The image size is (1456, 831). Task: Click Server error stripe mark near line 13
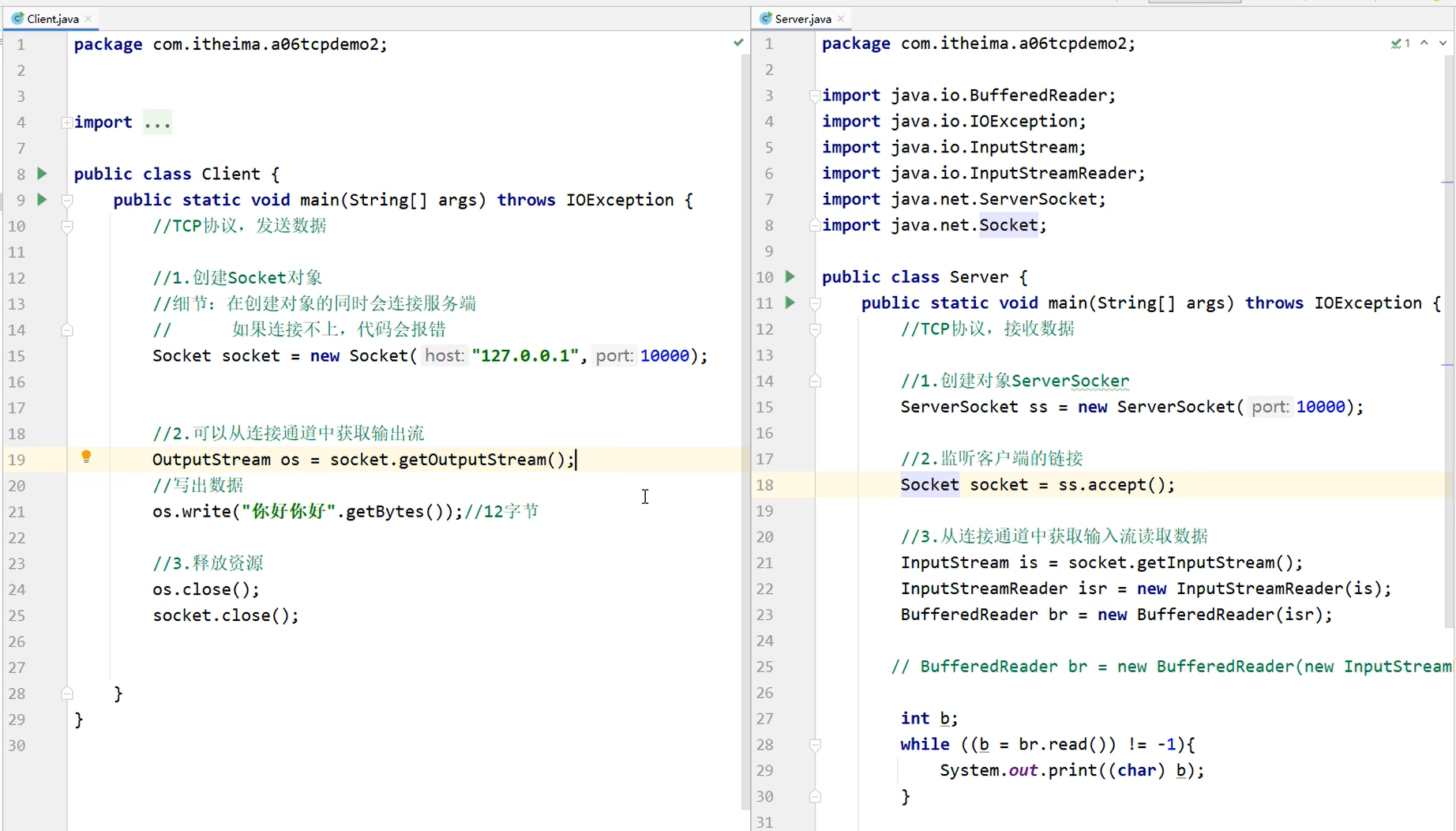(1448, 365)
